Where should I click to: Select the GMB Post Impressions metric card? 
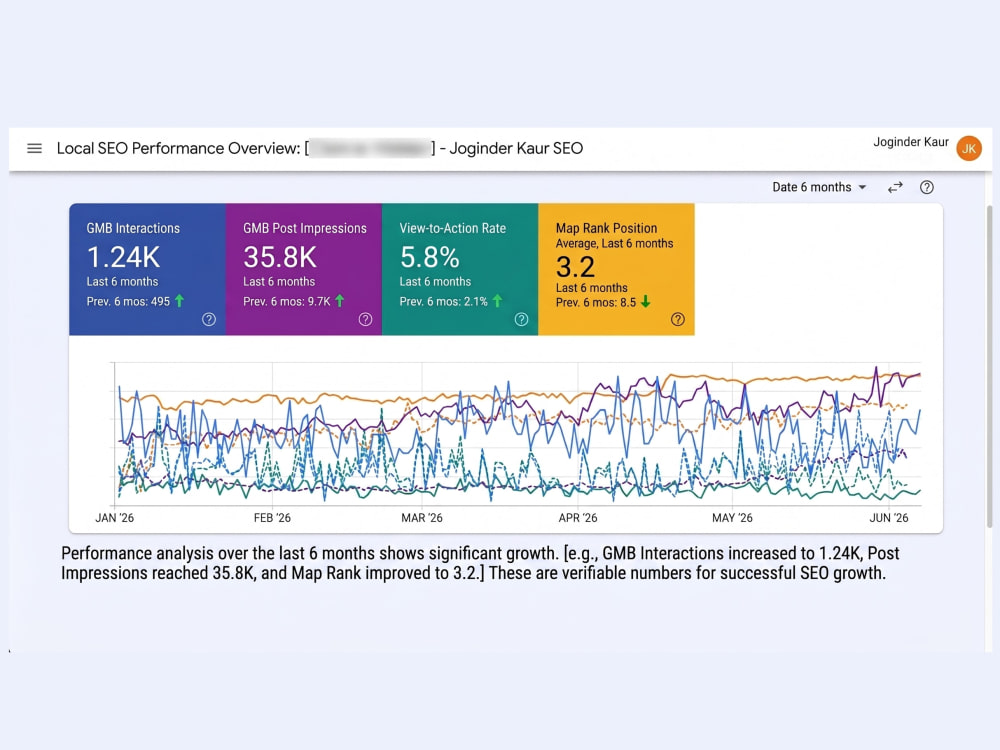click(x=304, y=269)
